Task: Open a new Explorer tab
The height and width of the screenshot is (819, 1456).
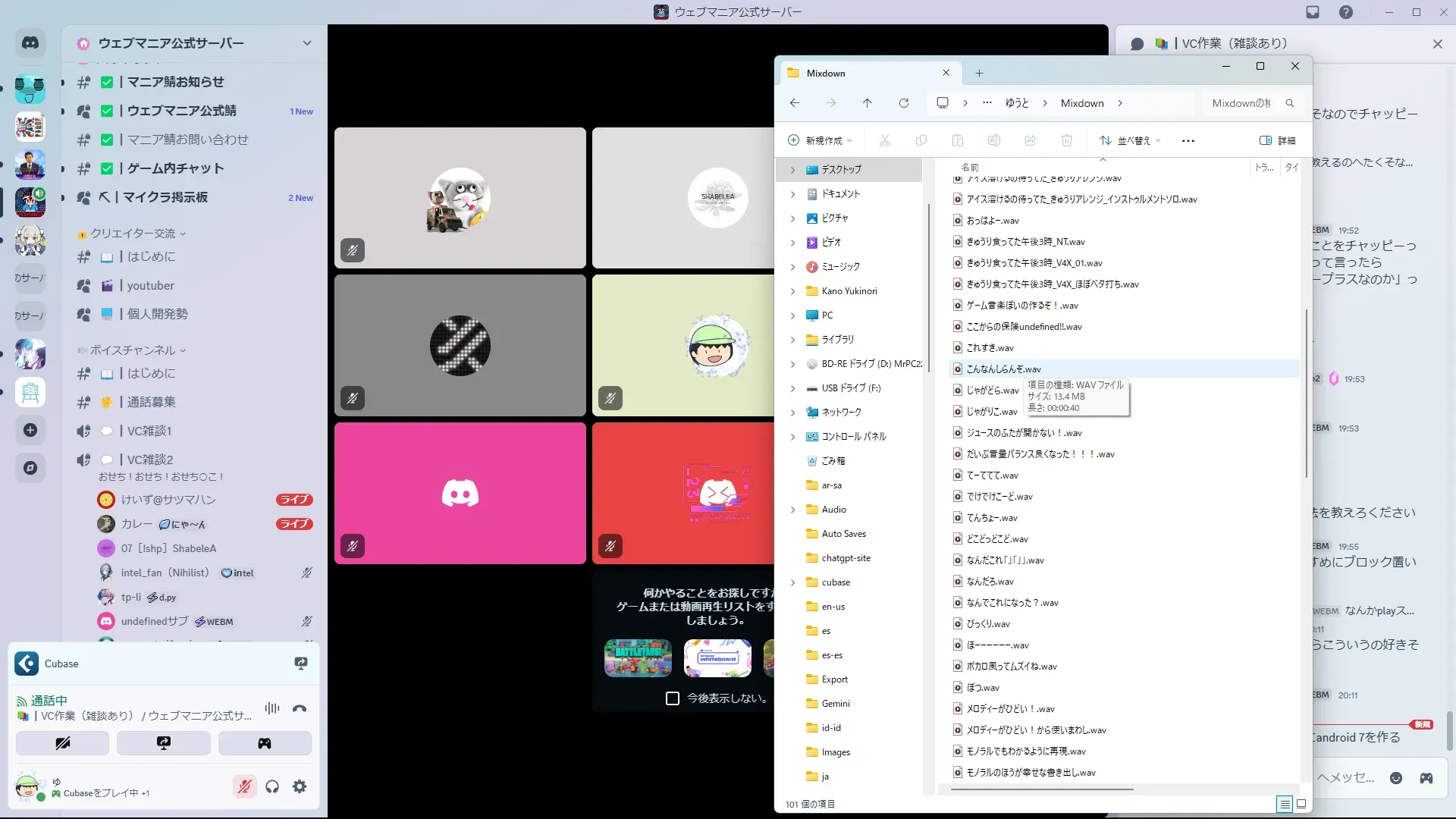Action: 979,73
